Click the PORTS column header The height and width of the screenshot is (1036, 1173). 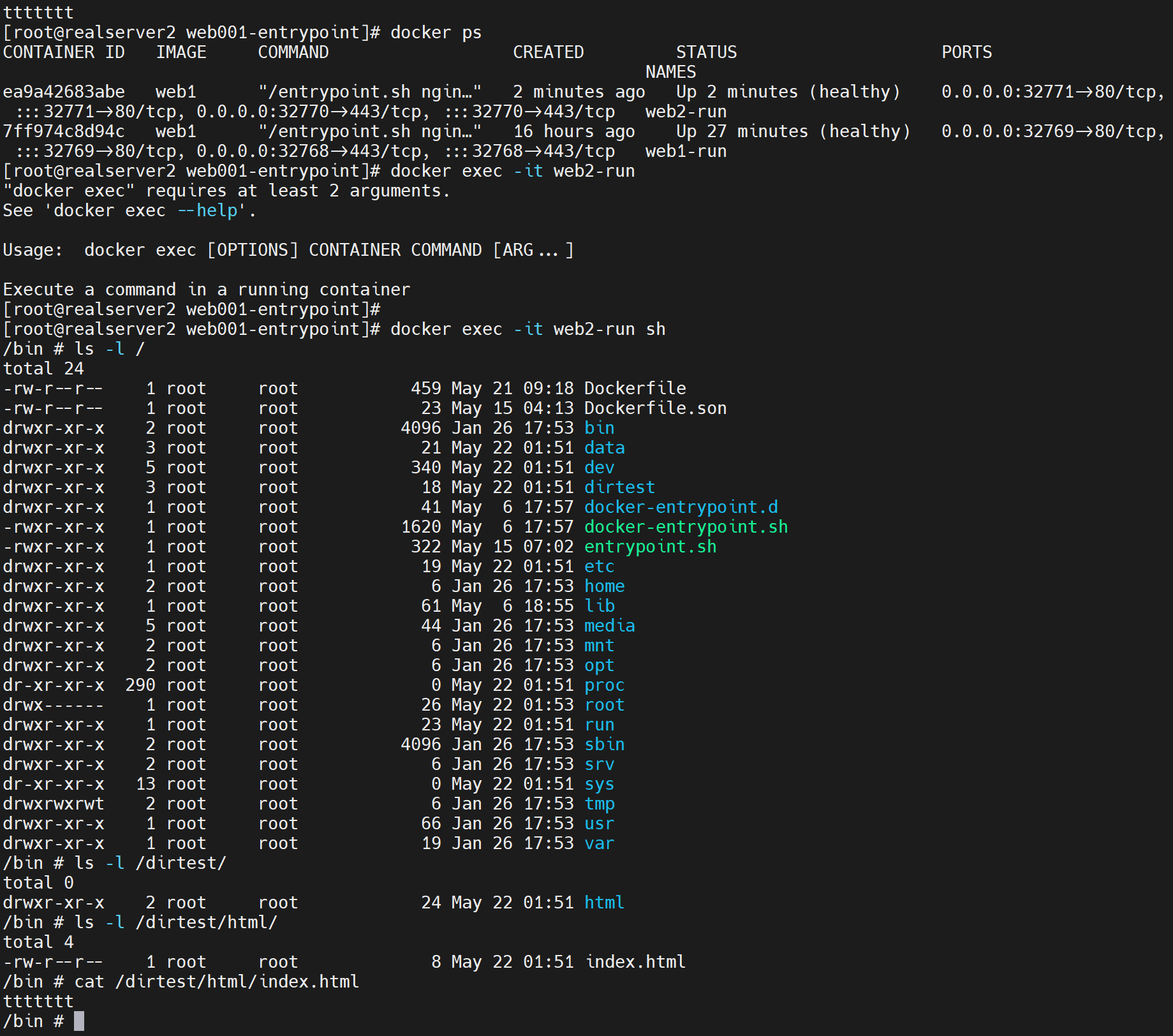pyautogui.click(x=966, y=52)
